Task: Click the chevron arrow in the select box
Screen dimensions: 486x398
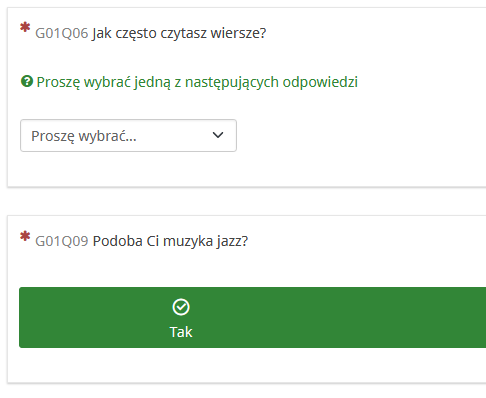Action: pos(218,135)
